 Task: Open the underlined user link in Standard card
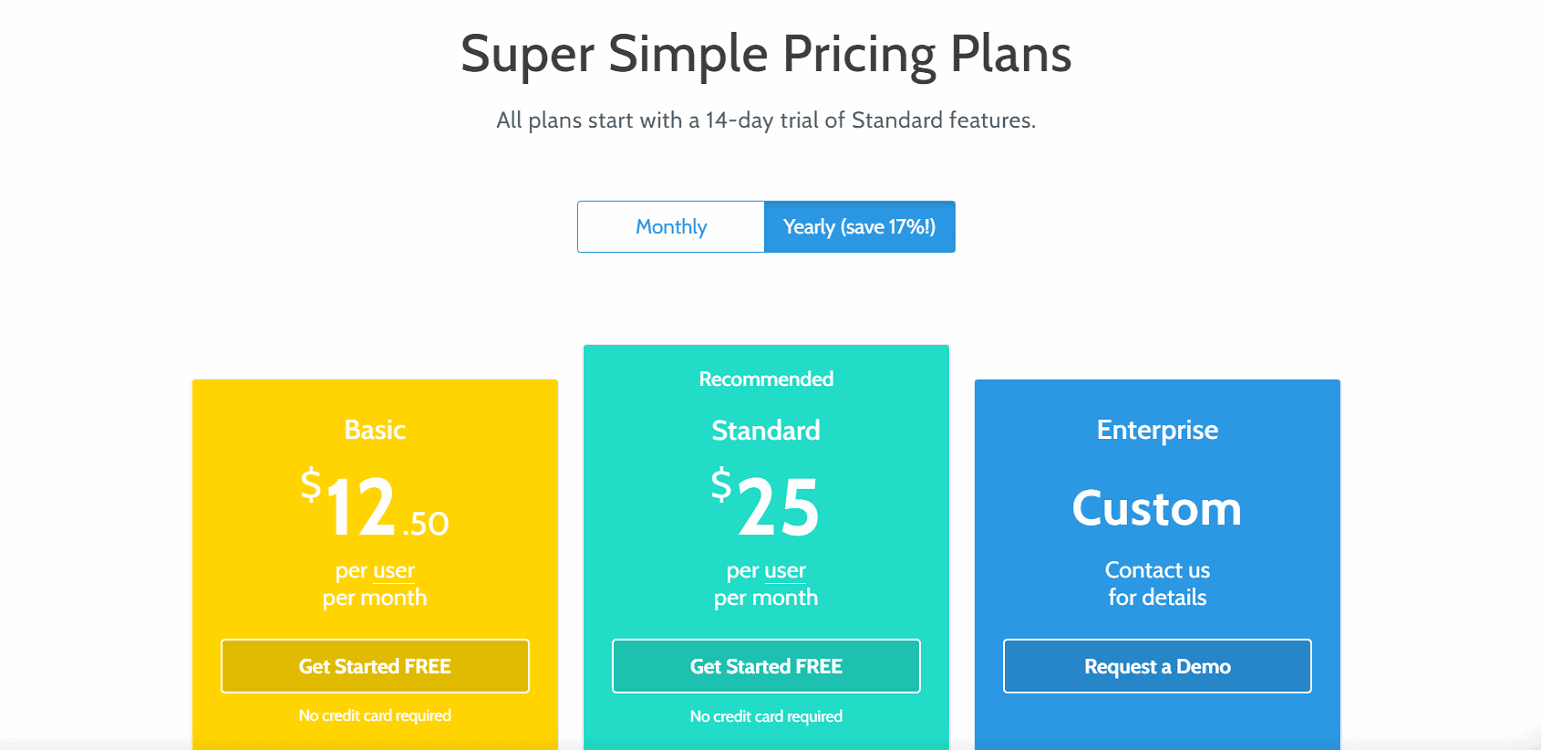tap(785, 571)
